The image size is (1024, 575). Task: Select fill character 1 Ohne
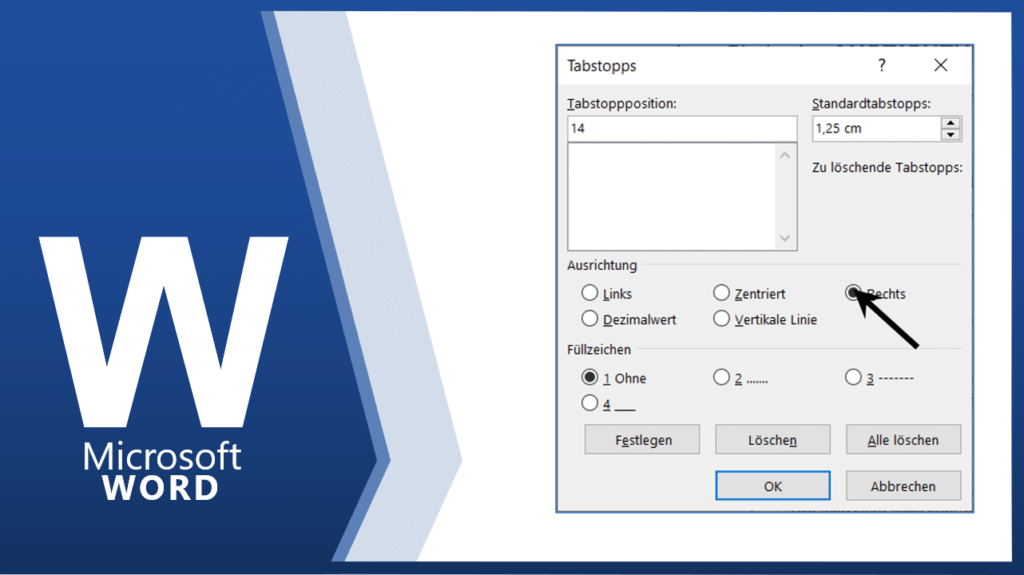[589, 378]
